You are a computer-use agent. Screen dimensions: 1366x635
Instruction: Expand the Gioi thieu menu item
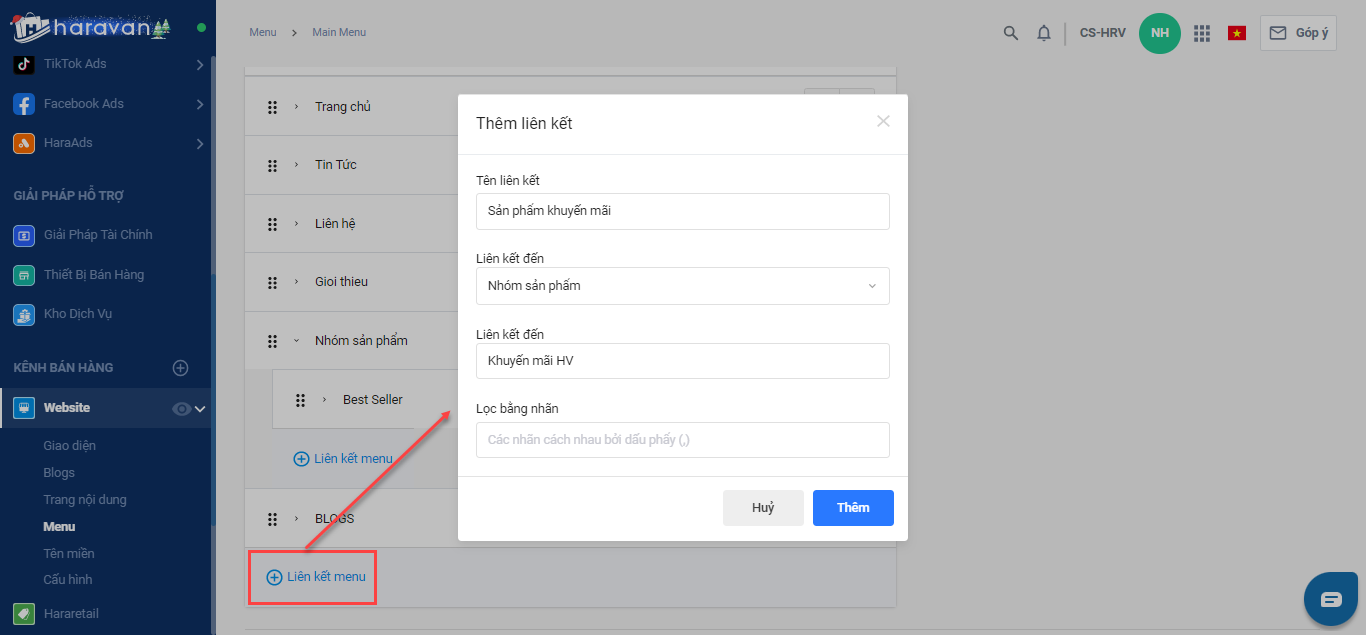coord(297,282)
